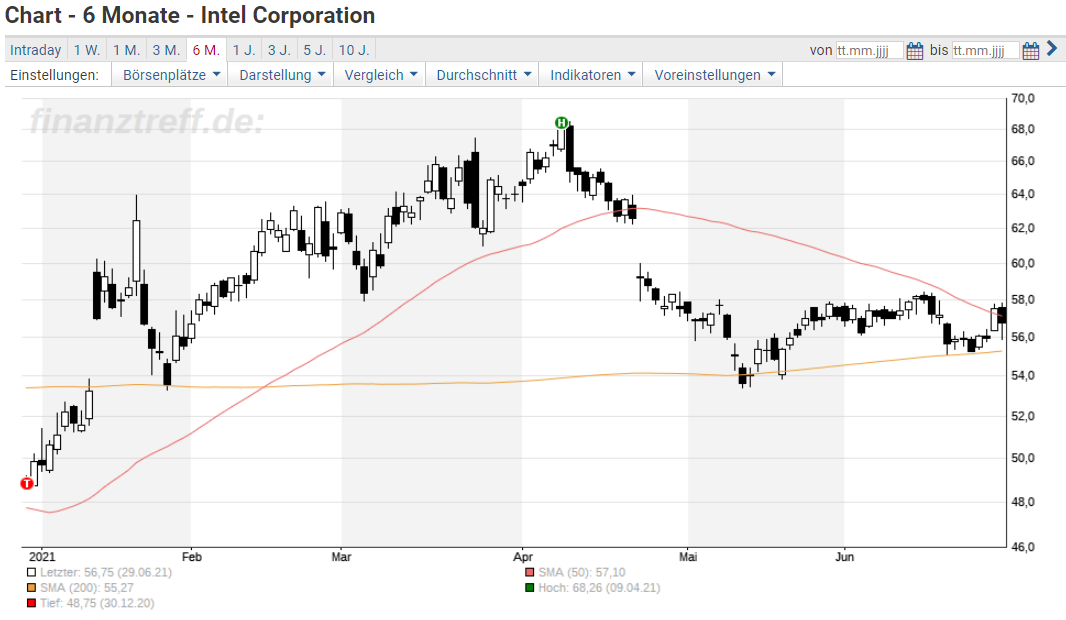
Task: Select the Intraday time range tab
Action: (35, 50)
